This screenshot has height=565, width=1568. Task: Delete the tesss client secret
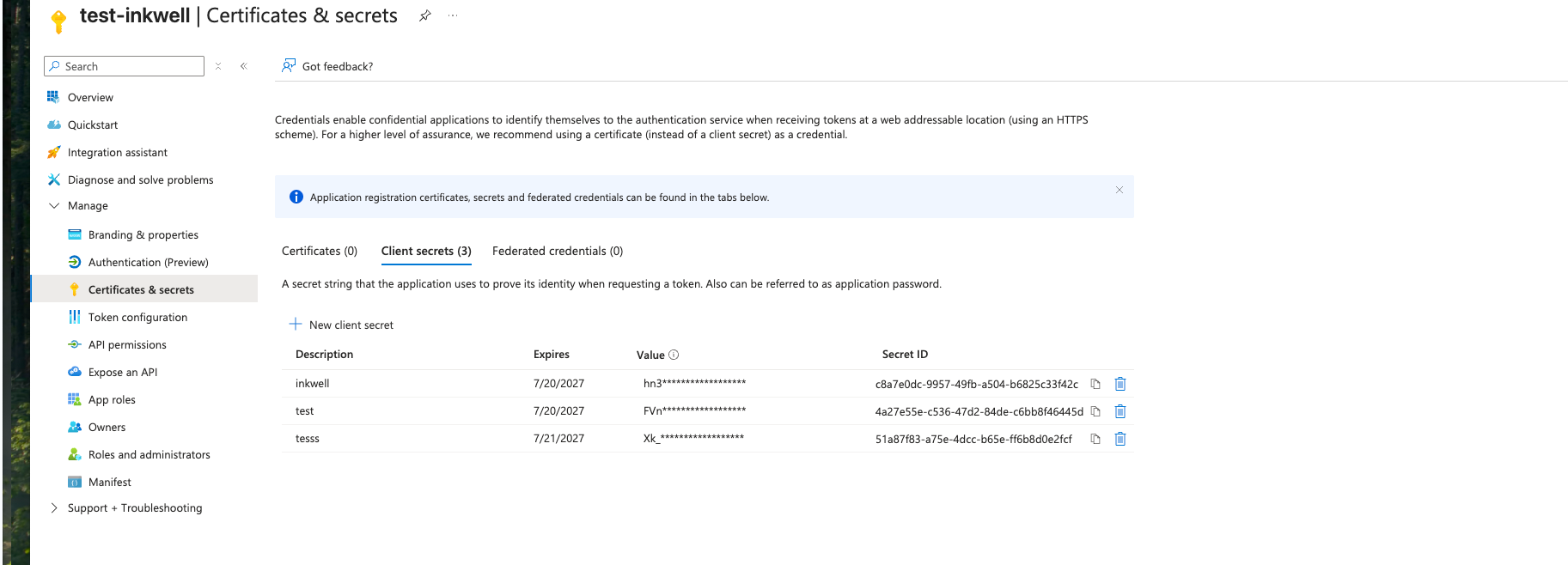1120,439
